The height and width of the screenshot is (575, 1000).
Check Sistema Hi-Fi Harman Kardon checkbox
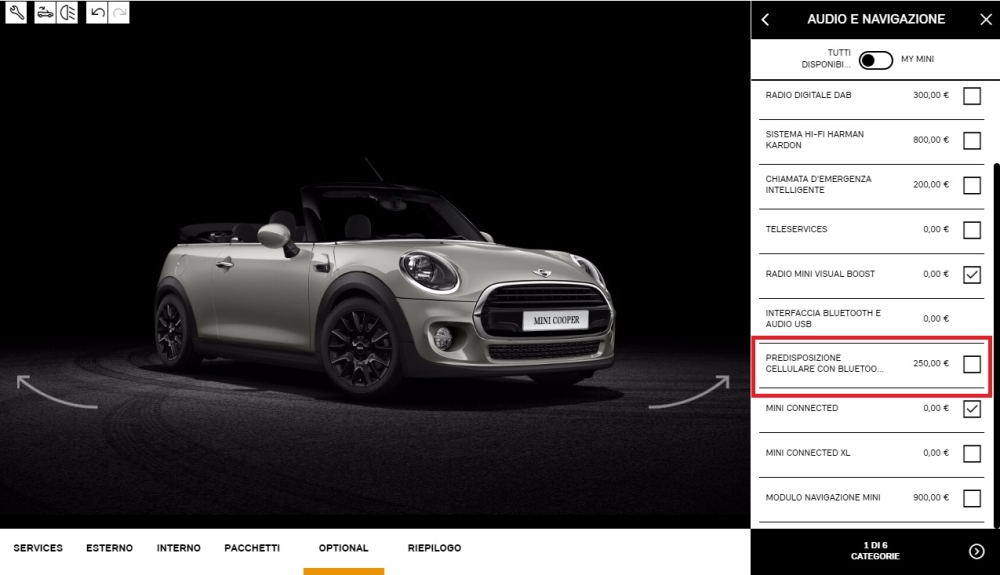(x=972, y=141)
